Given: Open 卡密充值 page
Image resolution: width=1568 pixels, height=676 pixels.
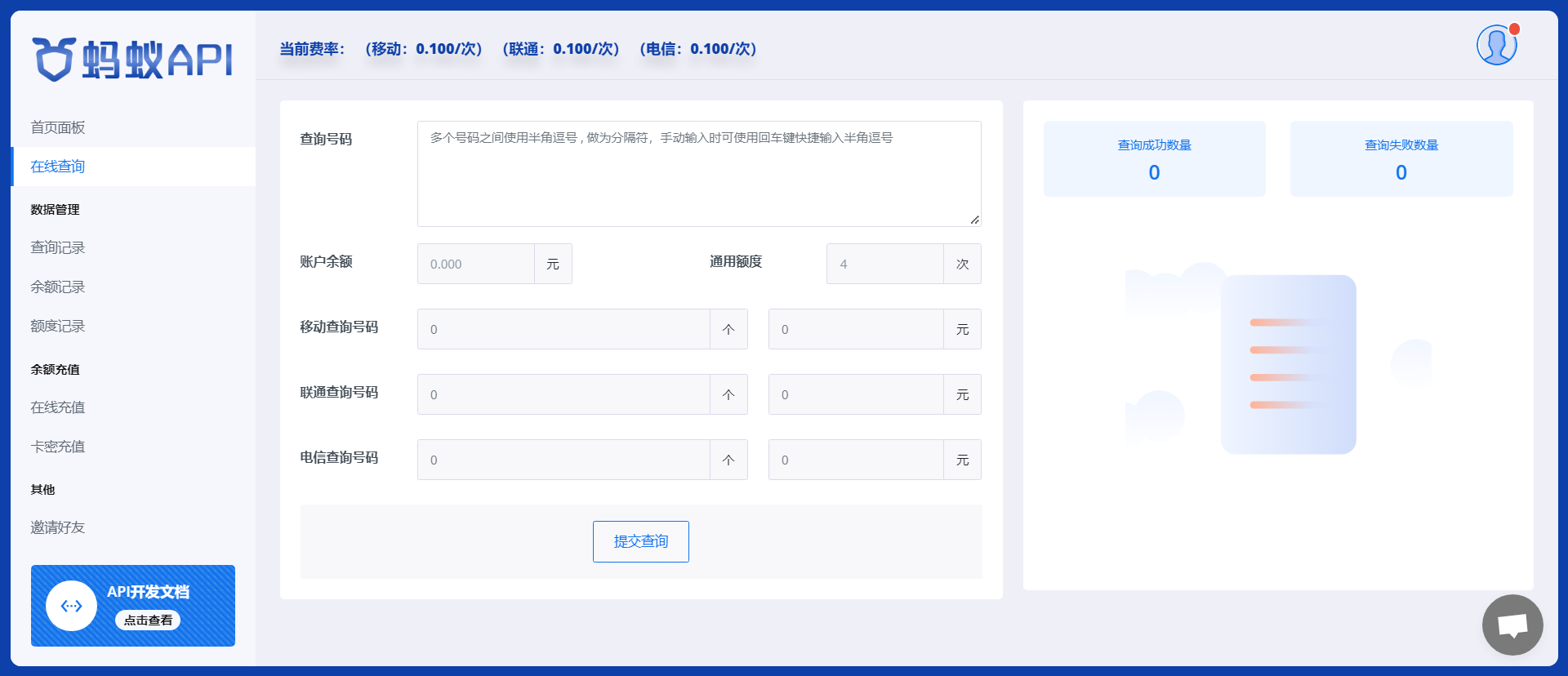Looking at the screenshot, I should pyautogui.click(x=58, y=446).
